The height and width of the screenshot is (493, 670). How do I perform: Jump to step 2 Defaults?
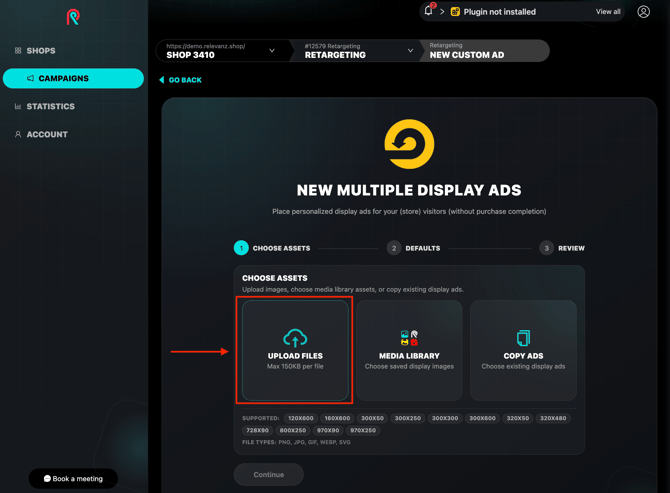pyautogui.click(x=414, y=248)
